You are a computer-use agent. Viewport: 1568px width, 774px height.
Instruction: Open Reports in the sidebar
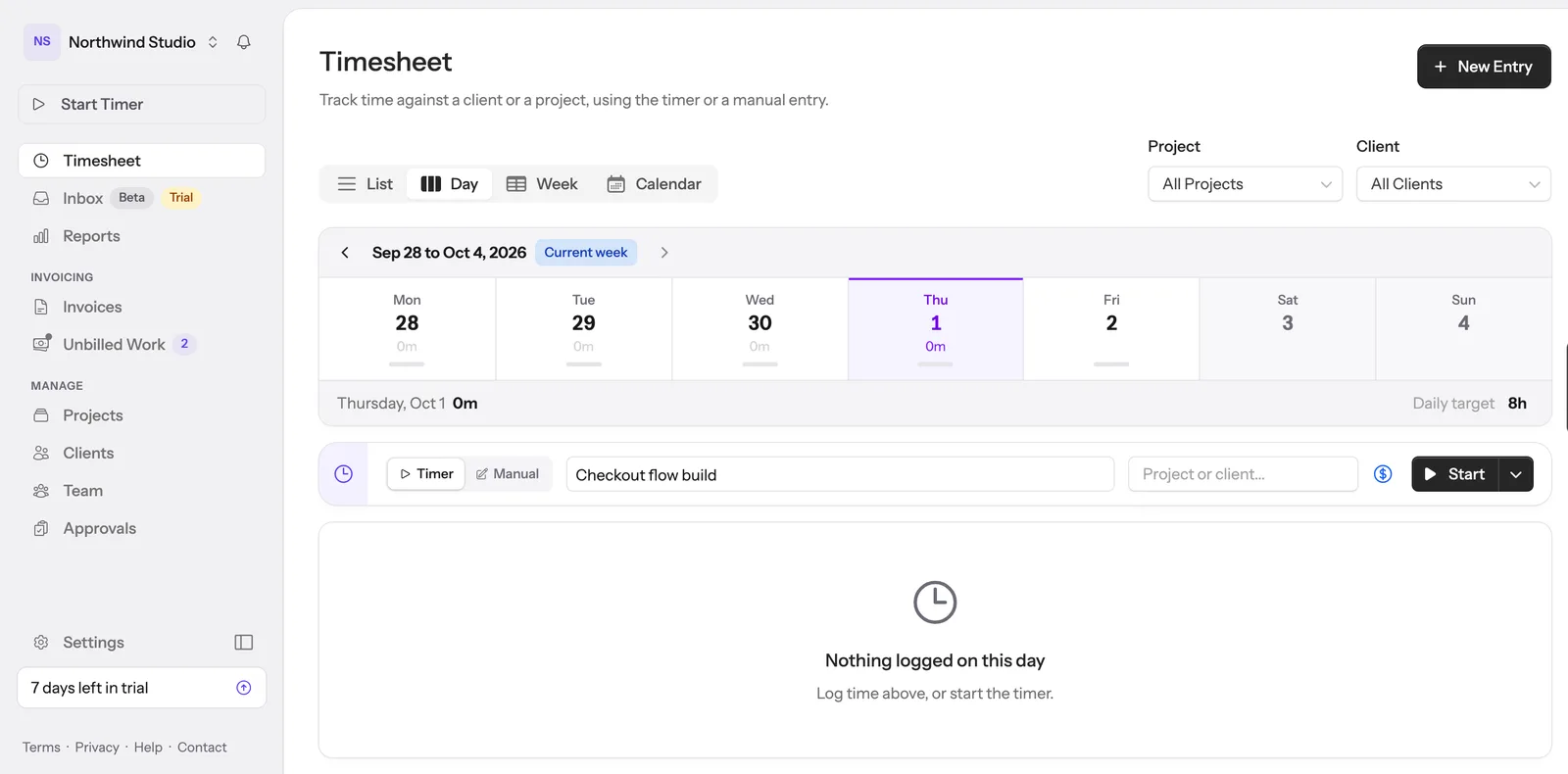coord(142,236)
